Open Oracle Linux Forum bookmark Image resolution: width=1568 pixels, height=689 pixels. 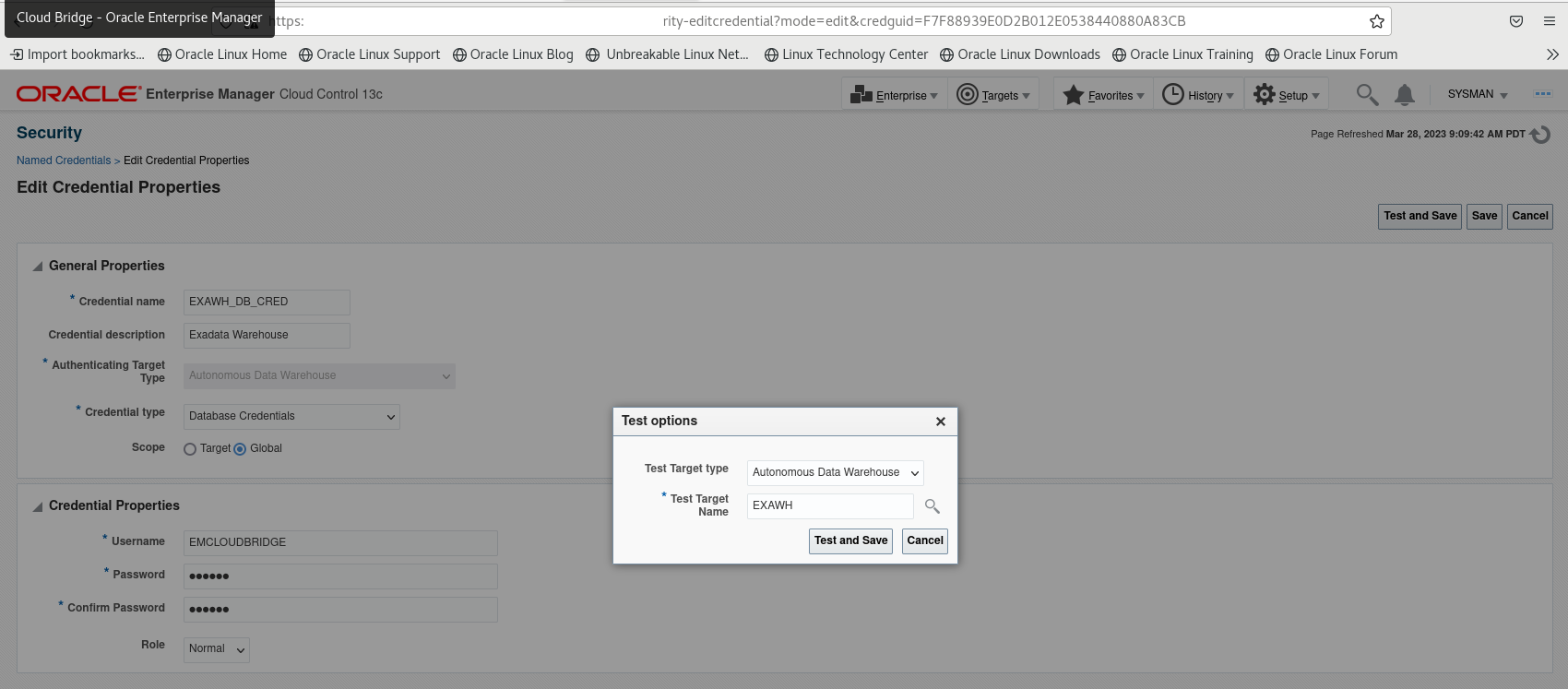click(x=1331, y=54)
